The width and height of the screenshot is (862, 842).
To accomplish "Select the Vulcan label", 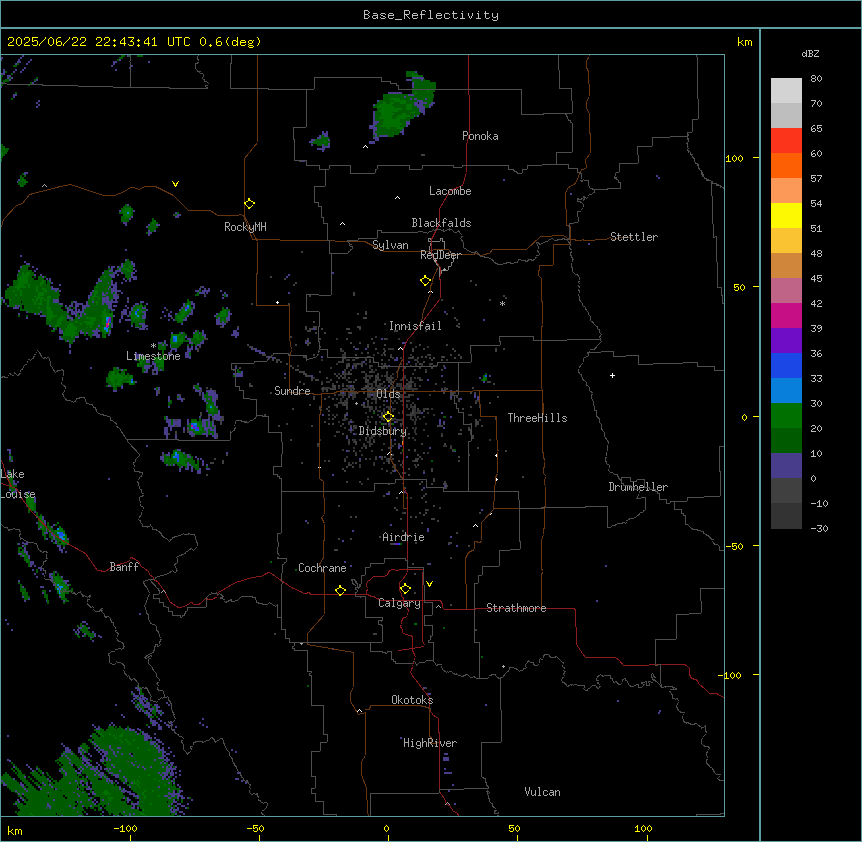I will [x=543, y=792].
